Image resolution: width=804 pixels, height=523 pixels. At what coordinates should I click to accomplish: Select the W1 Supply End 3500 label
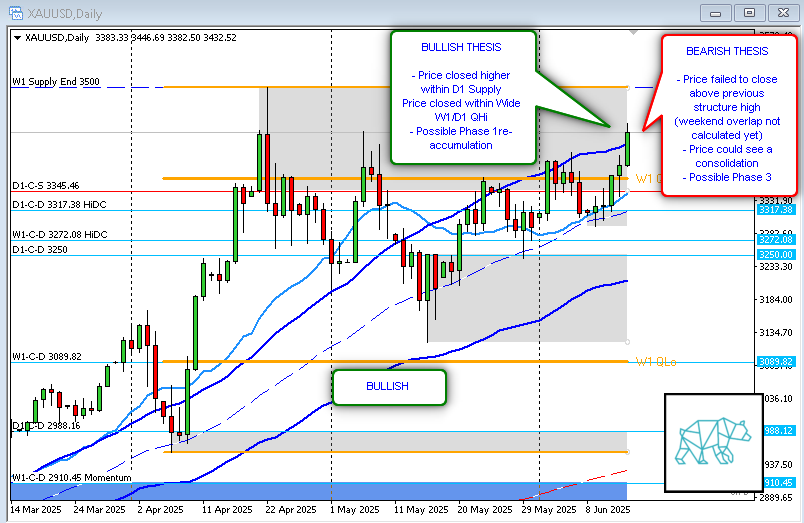pos(56,82)
